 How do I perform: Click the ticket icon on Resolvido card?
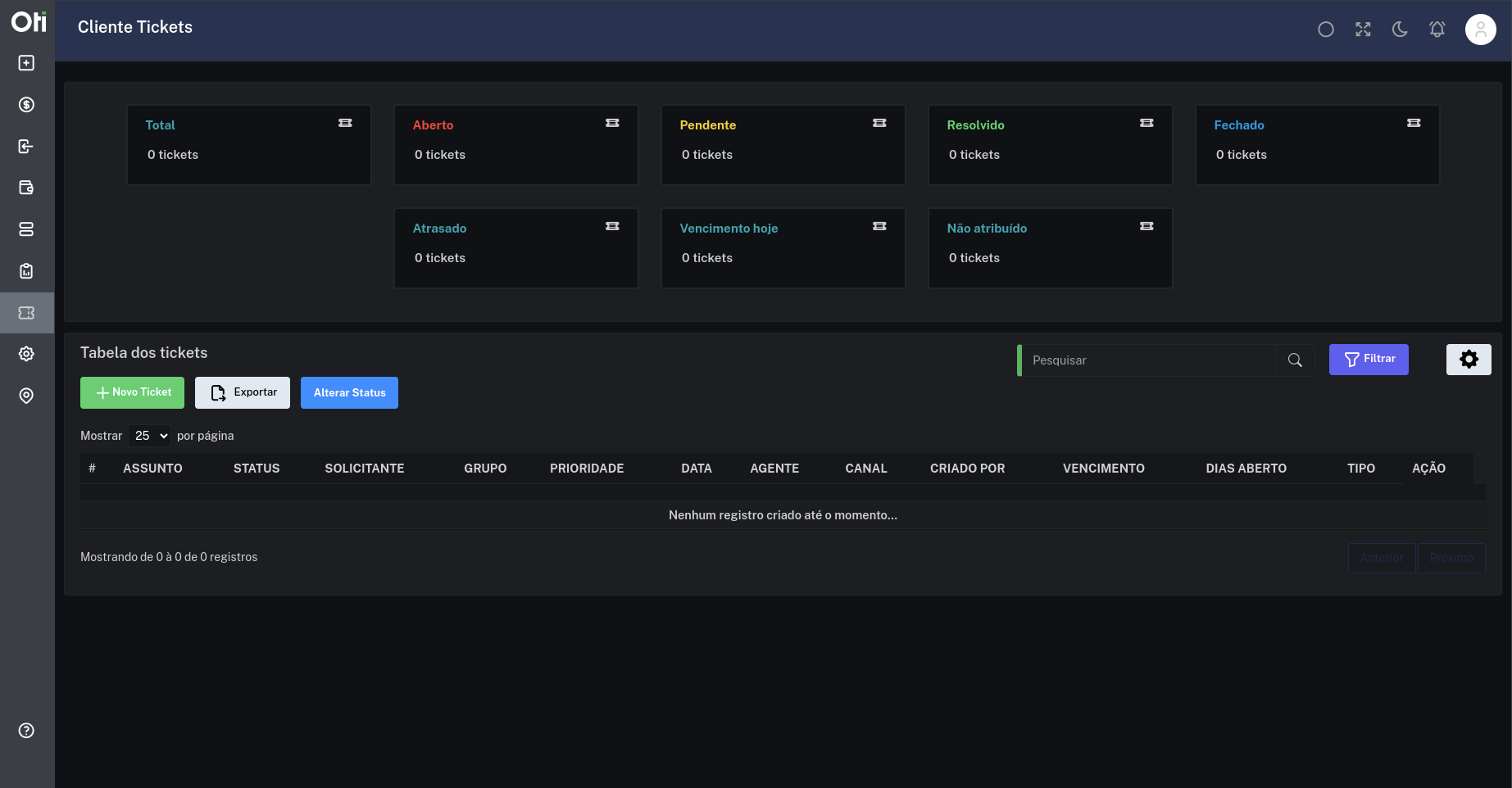tap(1146, 123)
